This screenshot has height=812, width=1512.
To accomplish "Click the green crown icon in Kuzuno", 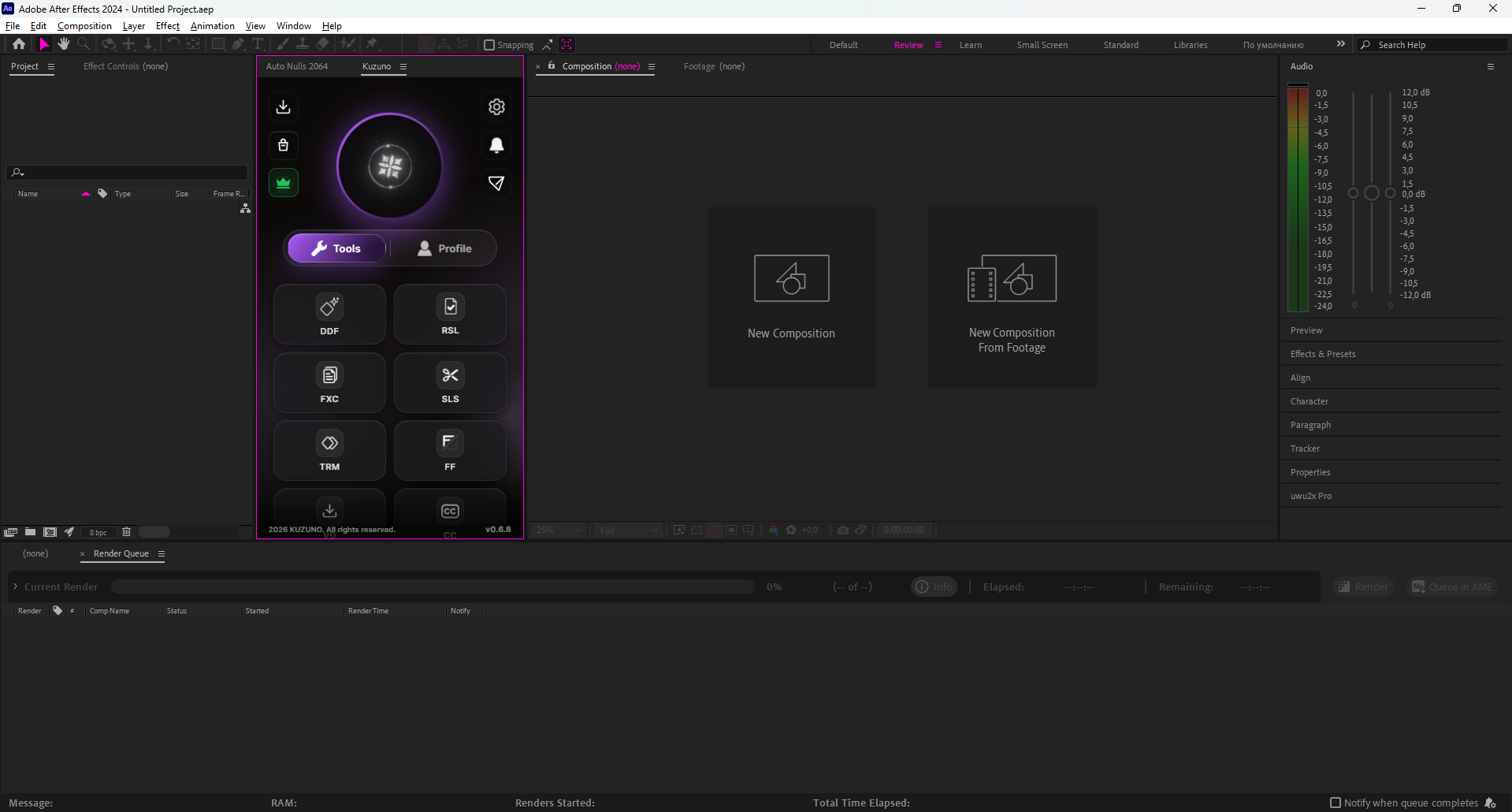I will click(x=284, y=183).
